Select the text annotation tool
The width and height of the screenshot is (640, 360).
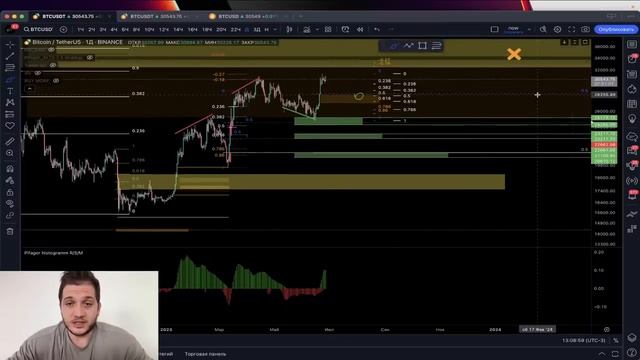coord(10,91)
